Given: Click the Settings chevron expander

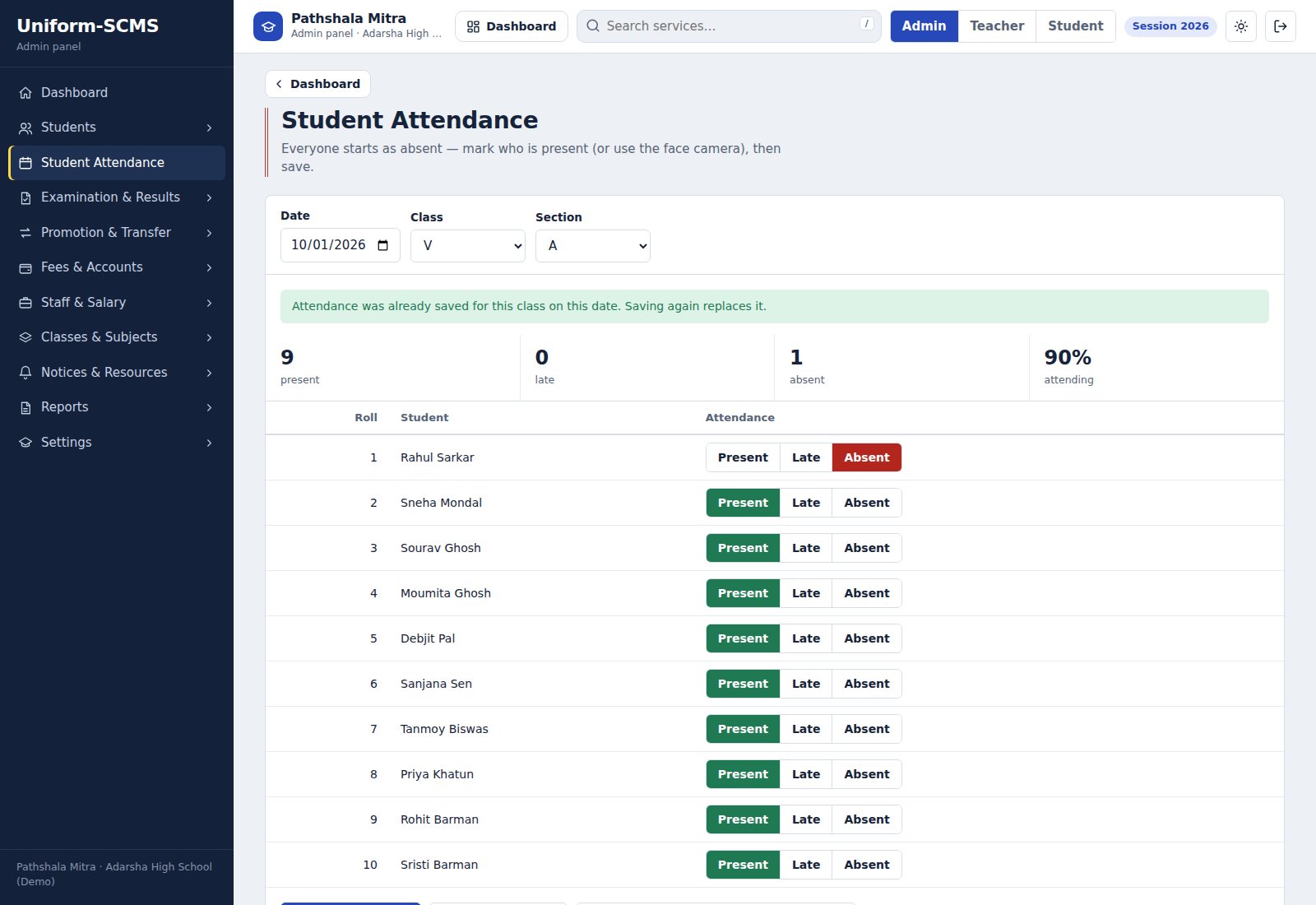Looking at the screenshot, I should click(209, 443).
